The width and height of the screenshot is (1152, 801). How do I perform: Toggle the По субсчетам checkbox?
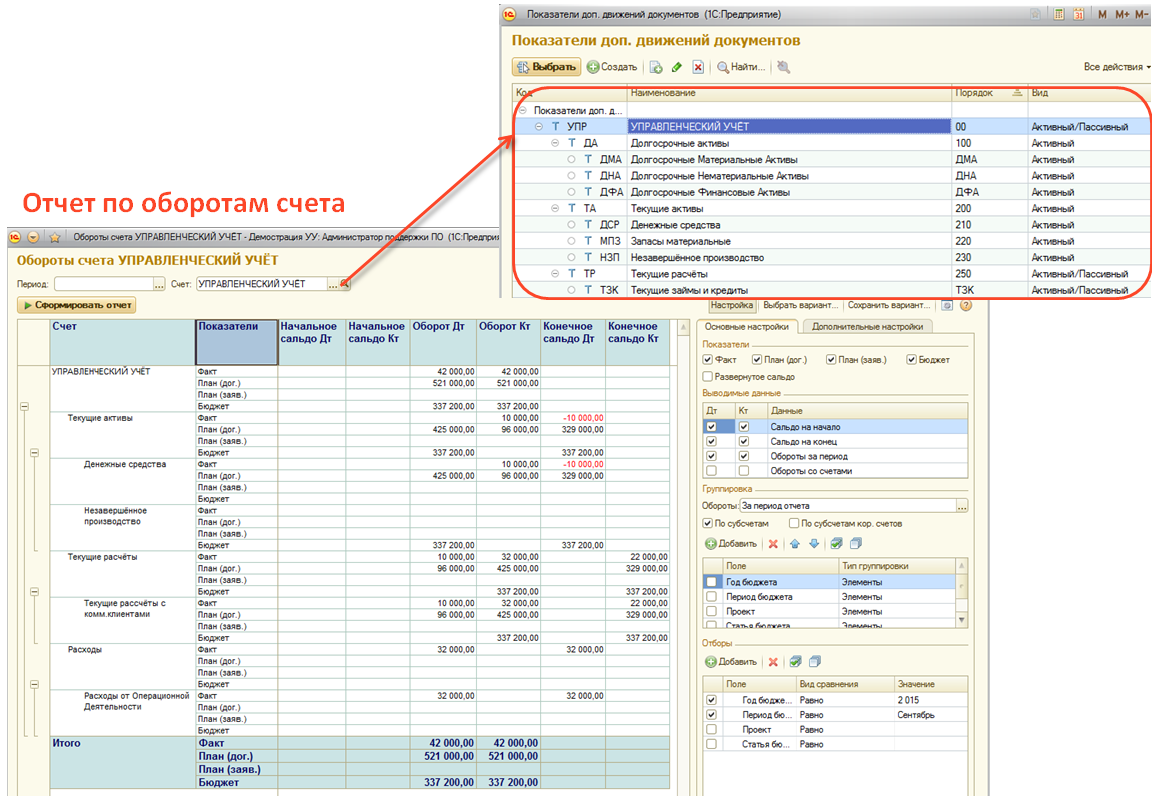tap(708, 523)
